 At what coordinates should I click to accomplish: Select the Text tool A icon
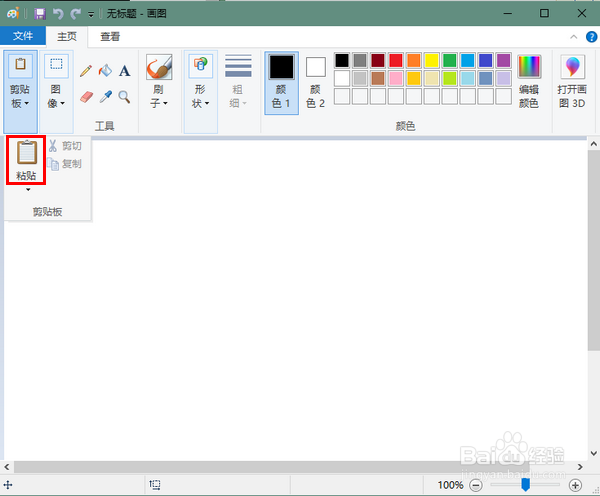[124, 71]
